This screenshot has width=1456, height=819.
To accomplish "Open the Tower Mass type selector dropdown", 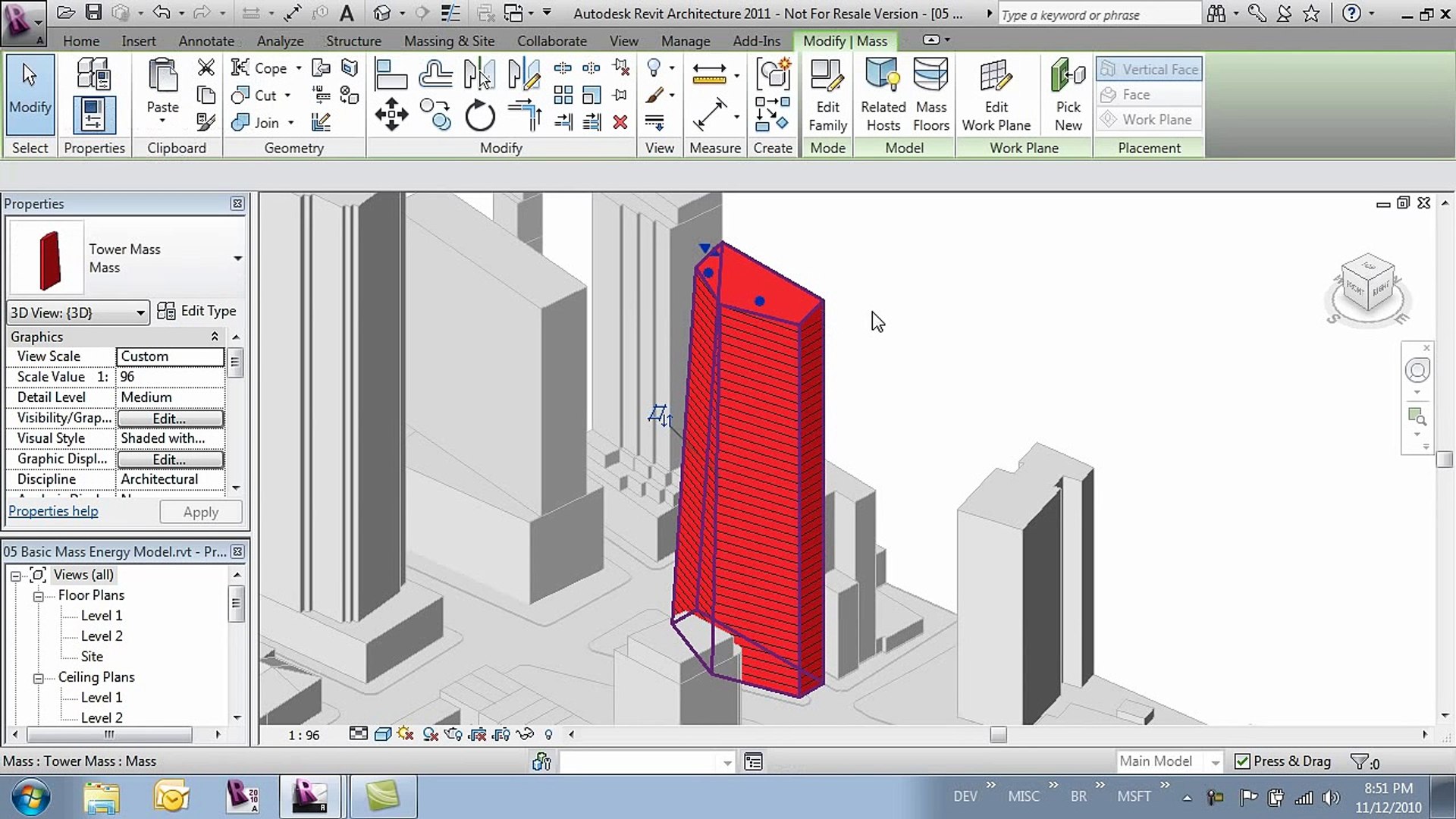I will click(237, 258).
